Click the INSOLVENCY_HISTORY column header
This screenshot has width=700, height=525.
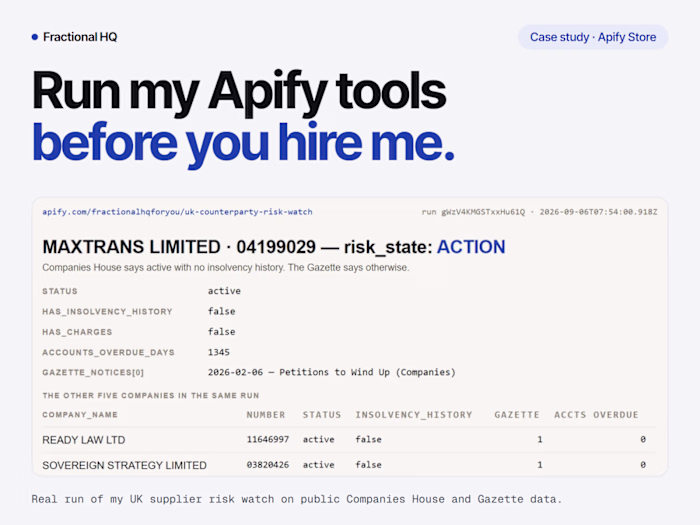tap(414, 415)
